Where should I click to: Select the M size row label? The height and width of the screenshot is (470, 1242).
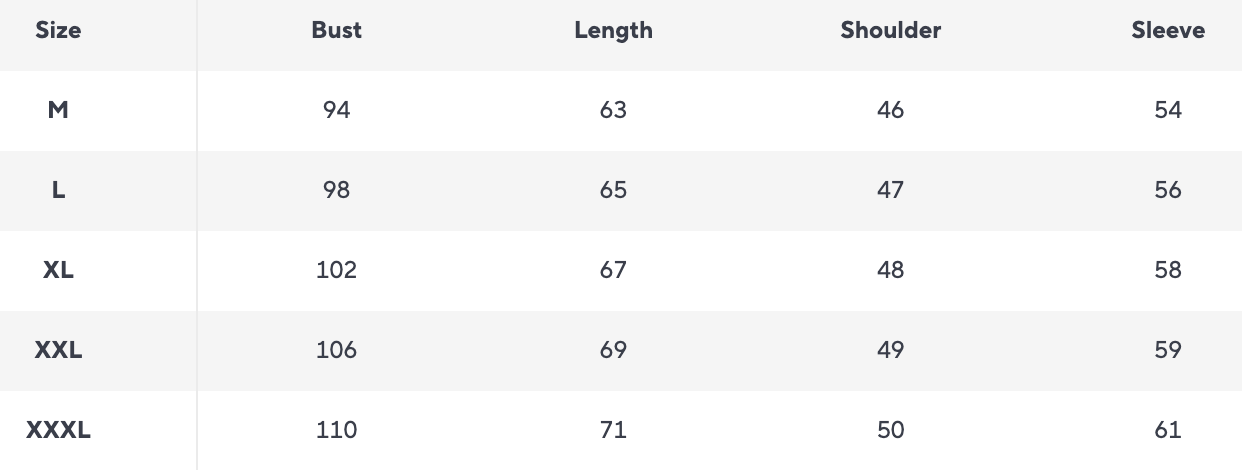(58, 110)
